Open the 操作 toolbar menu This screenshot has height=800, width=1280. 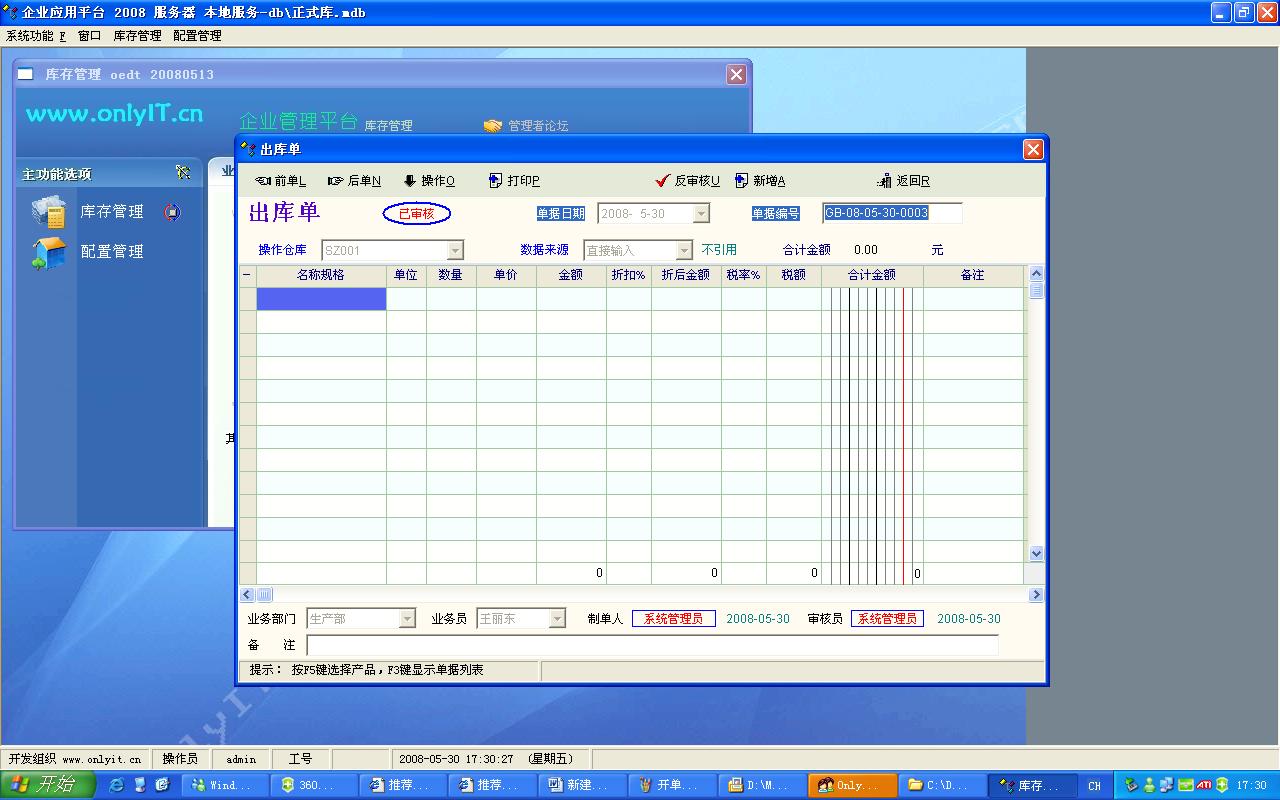(429, 181)
